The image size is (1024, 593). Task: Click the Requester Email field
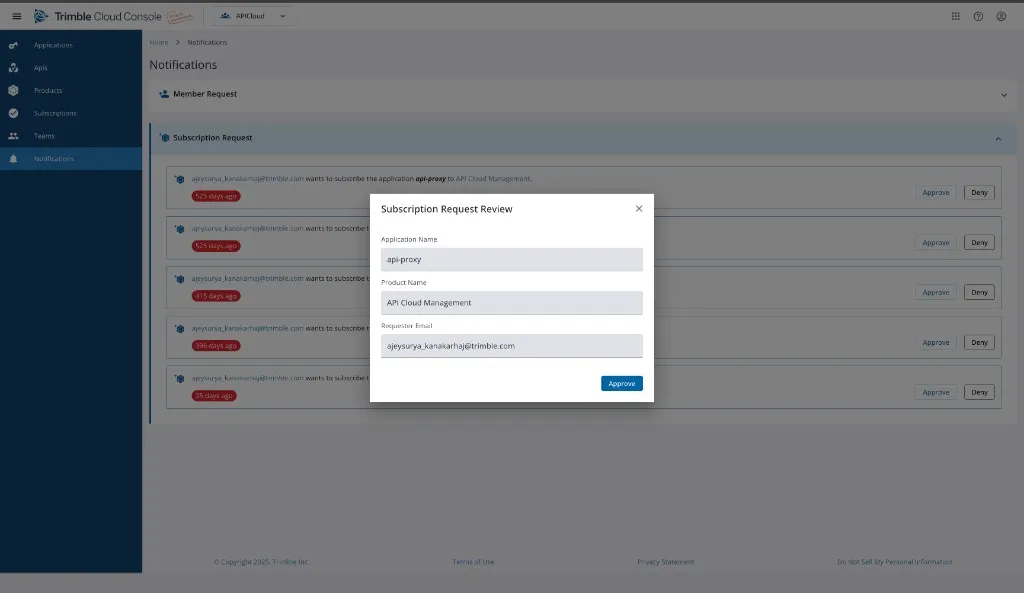511,345
